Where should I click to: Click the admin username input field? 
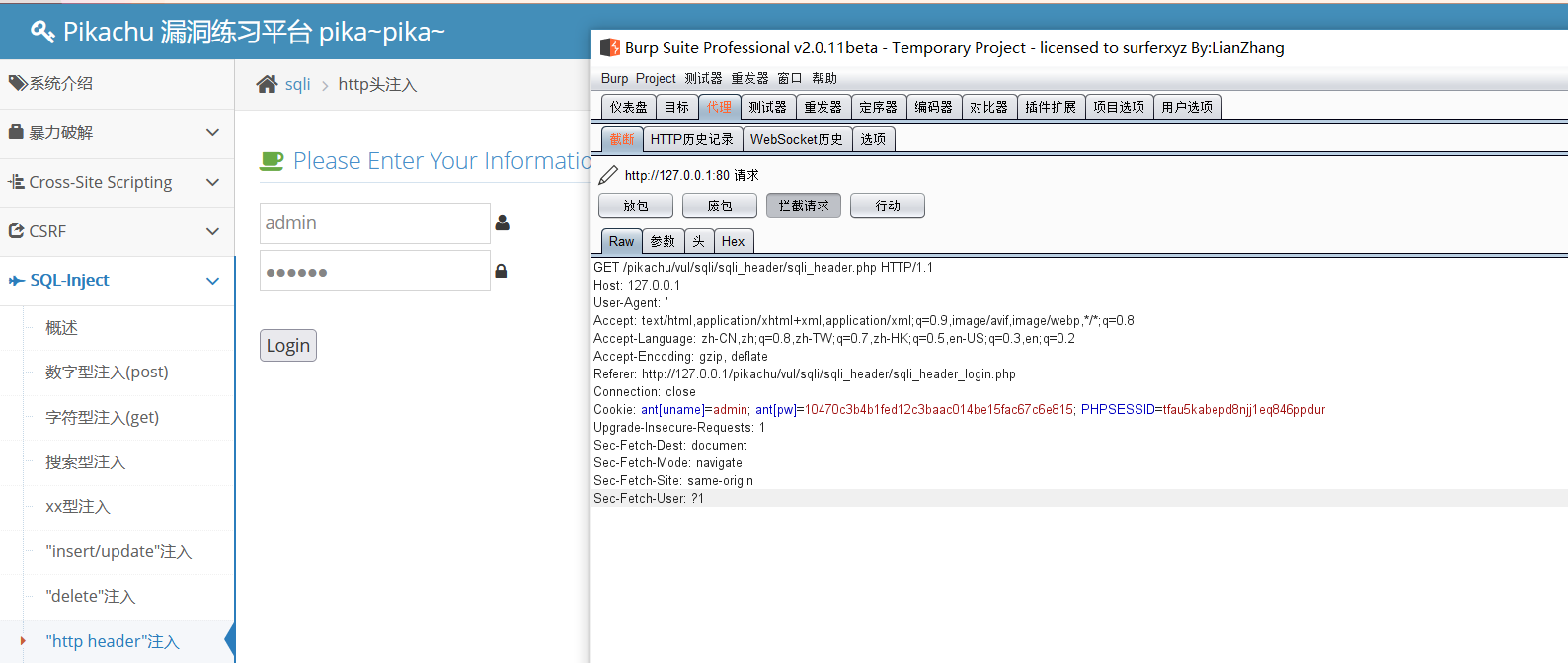coord(375,223)
